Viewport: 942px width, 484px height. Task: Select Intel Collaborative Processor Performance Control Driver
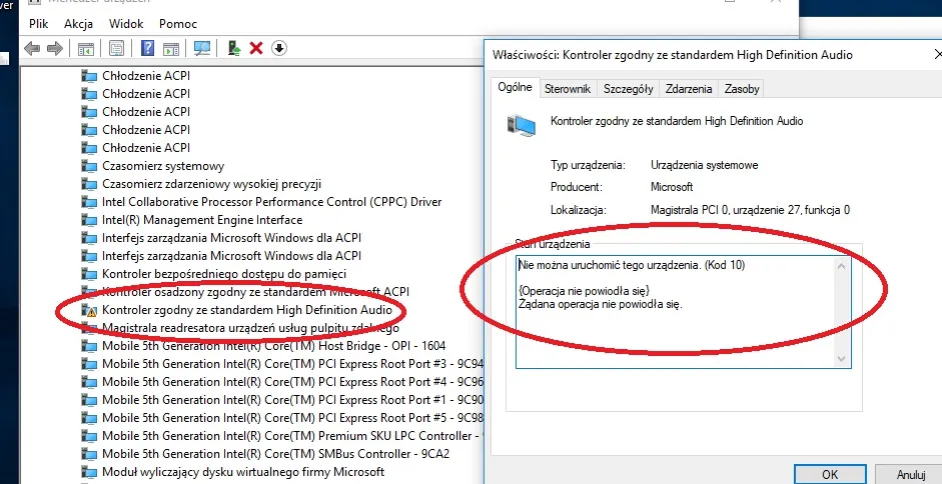272,202
